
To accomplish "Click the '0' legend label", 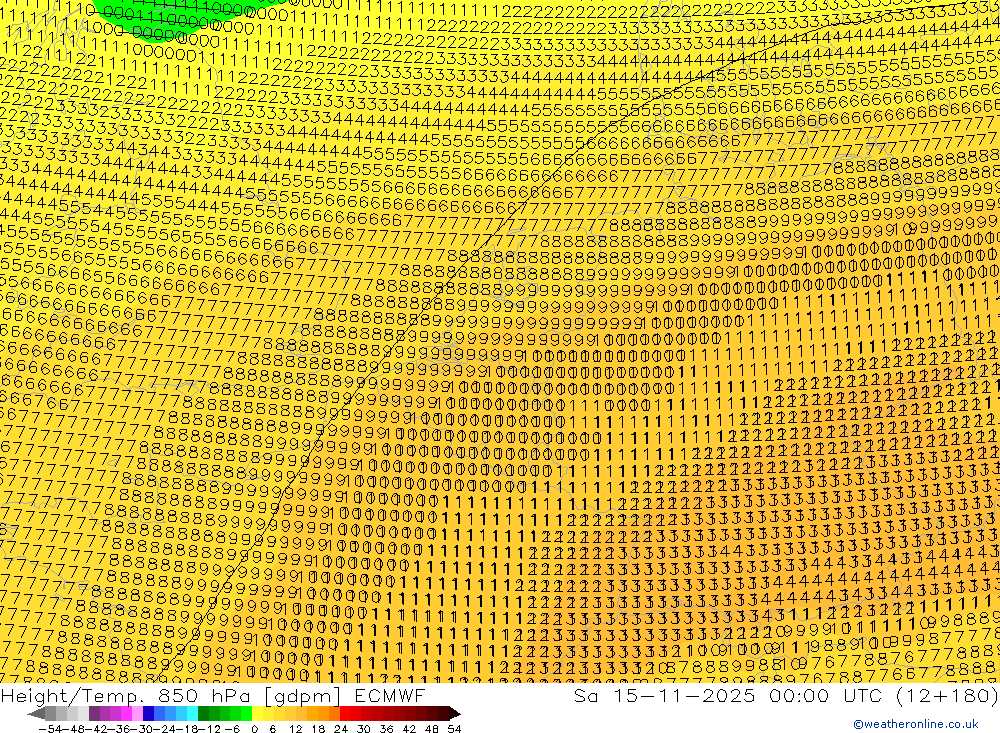I will 254,729.
